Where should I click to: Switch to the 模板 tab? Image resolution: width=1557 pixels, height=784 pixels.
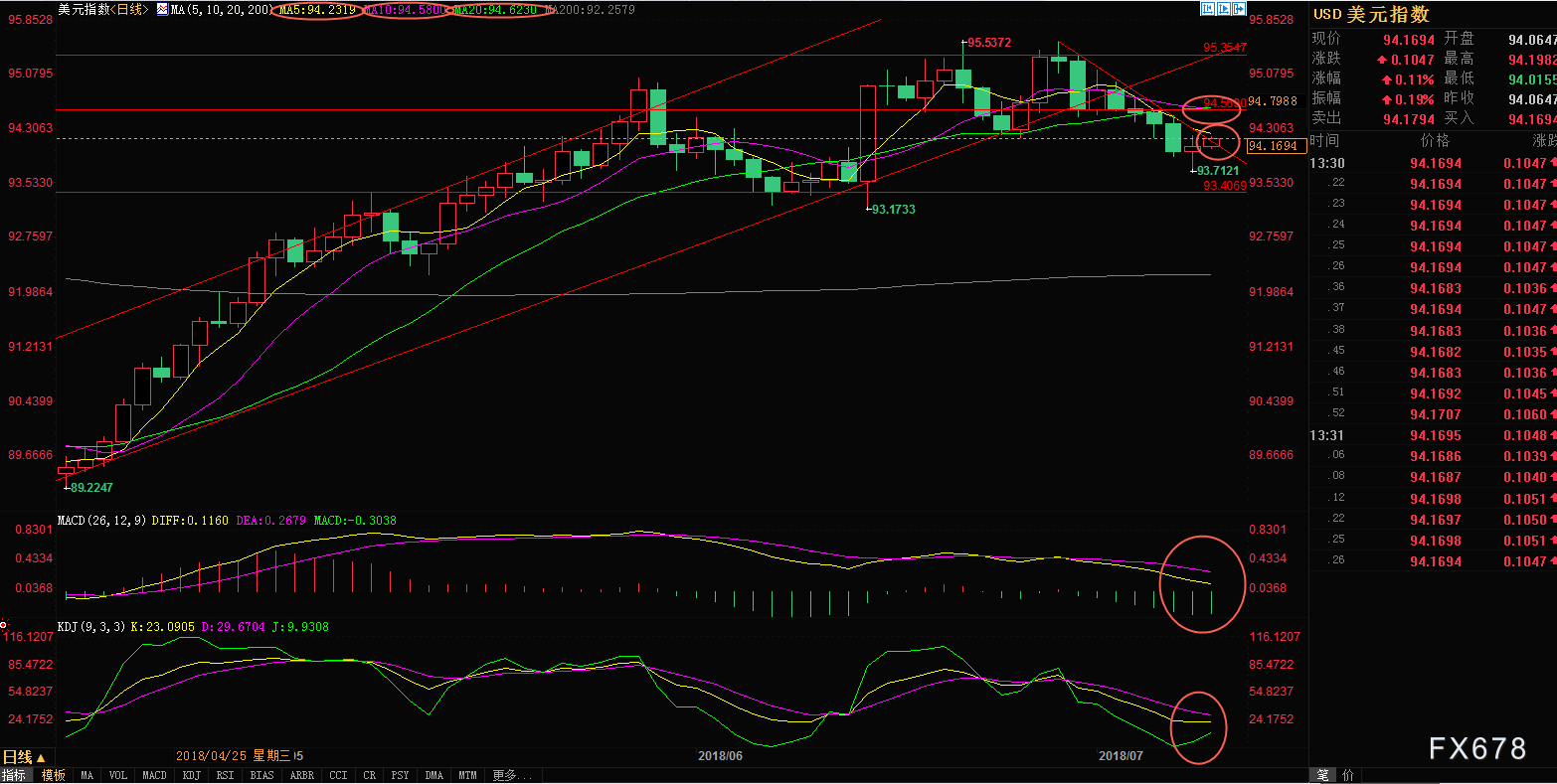pyautogui.click(x=53, y=775)
